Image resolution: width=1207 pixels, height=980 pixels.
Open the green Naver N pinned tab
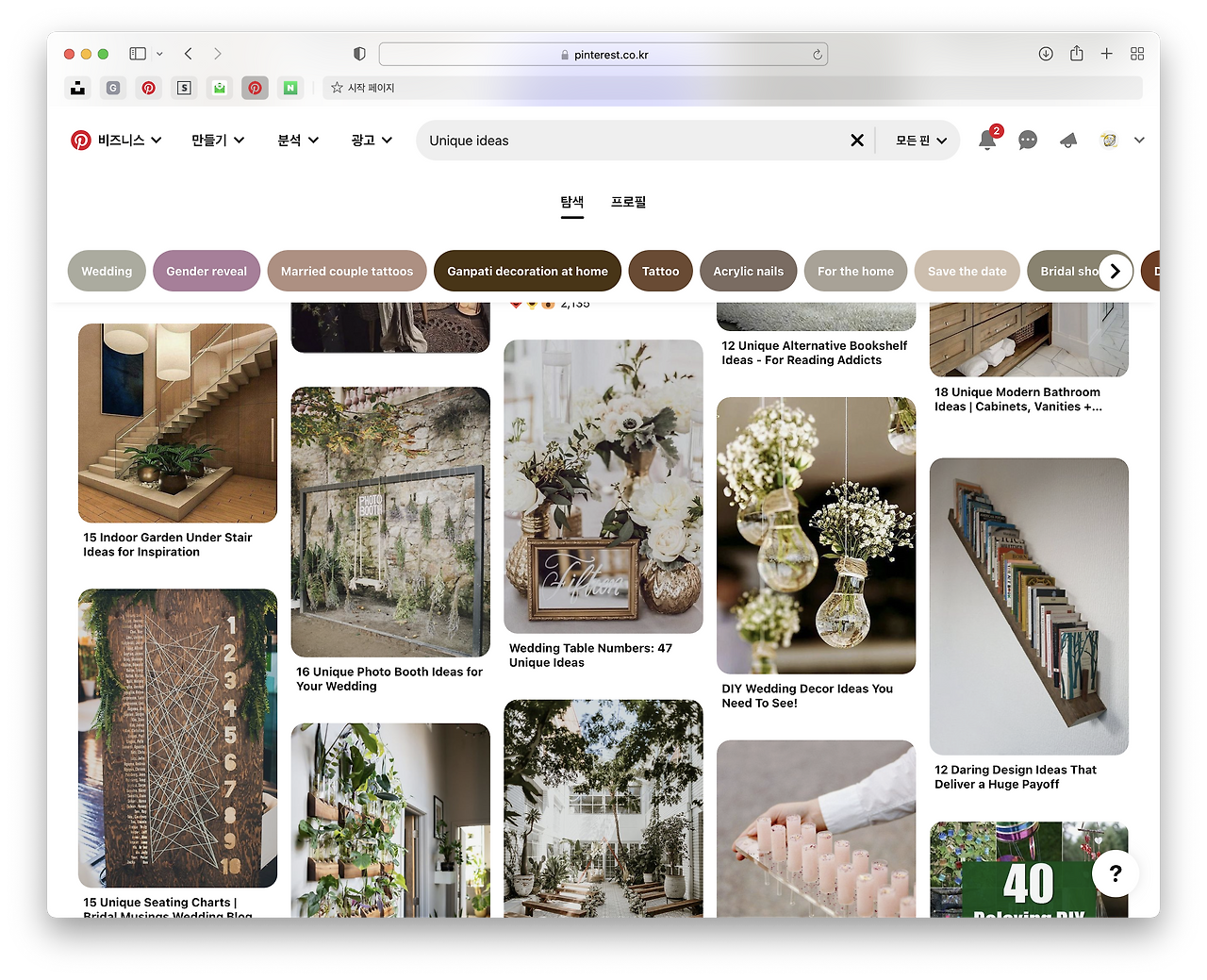[x=290, y=88]
